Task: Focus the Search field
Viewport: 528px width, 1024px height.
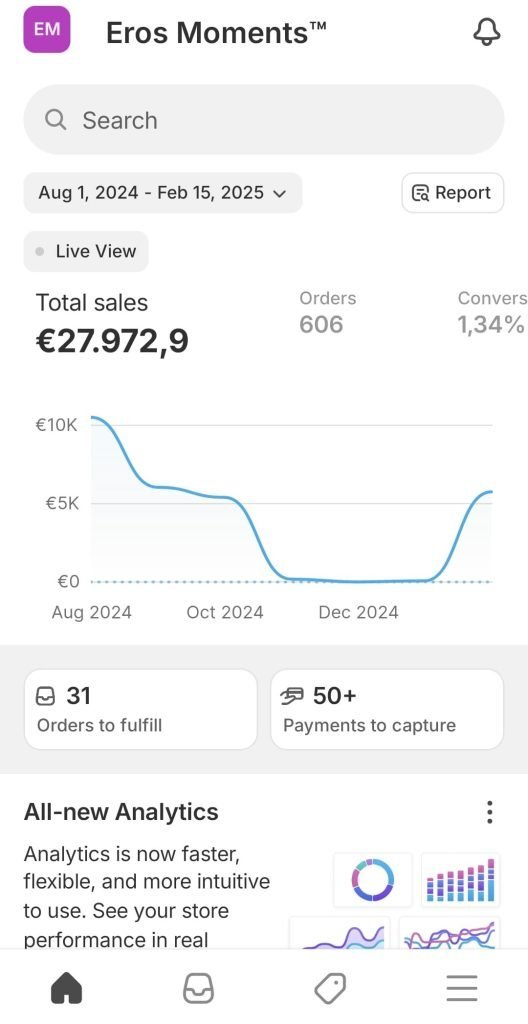Action: click(x=264, y=120)
